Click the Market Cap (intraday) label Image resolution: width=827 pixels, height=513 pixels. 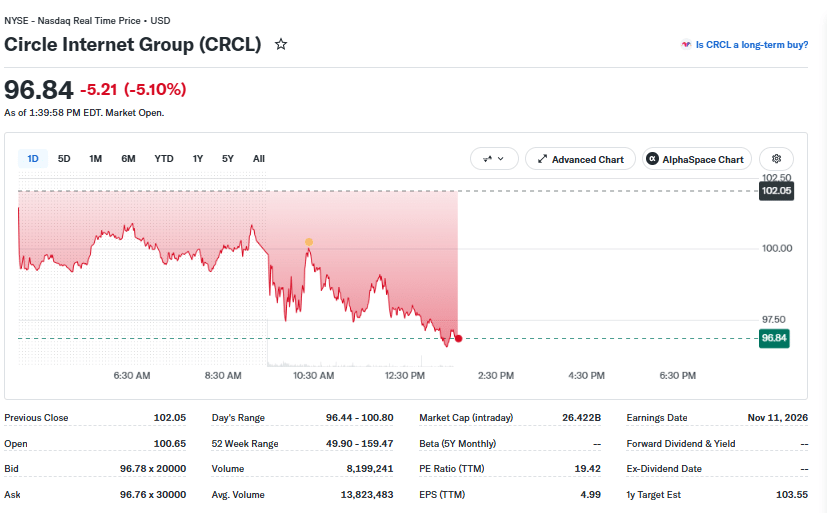click(x=466, y=418)
